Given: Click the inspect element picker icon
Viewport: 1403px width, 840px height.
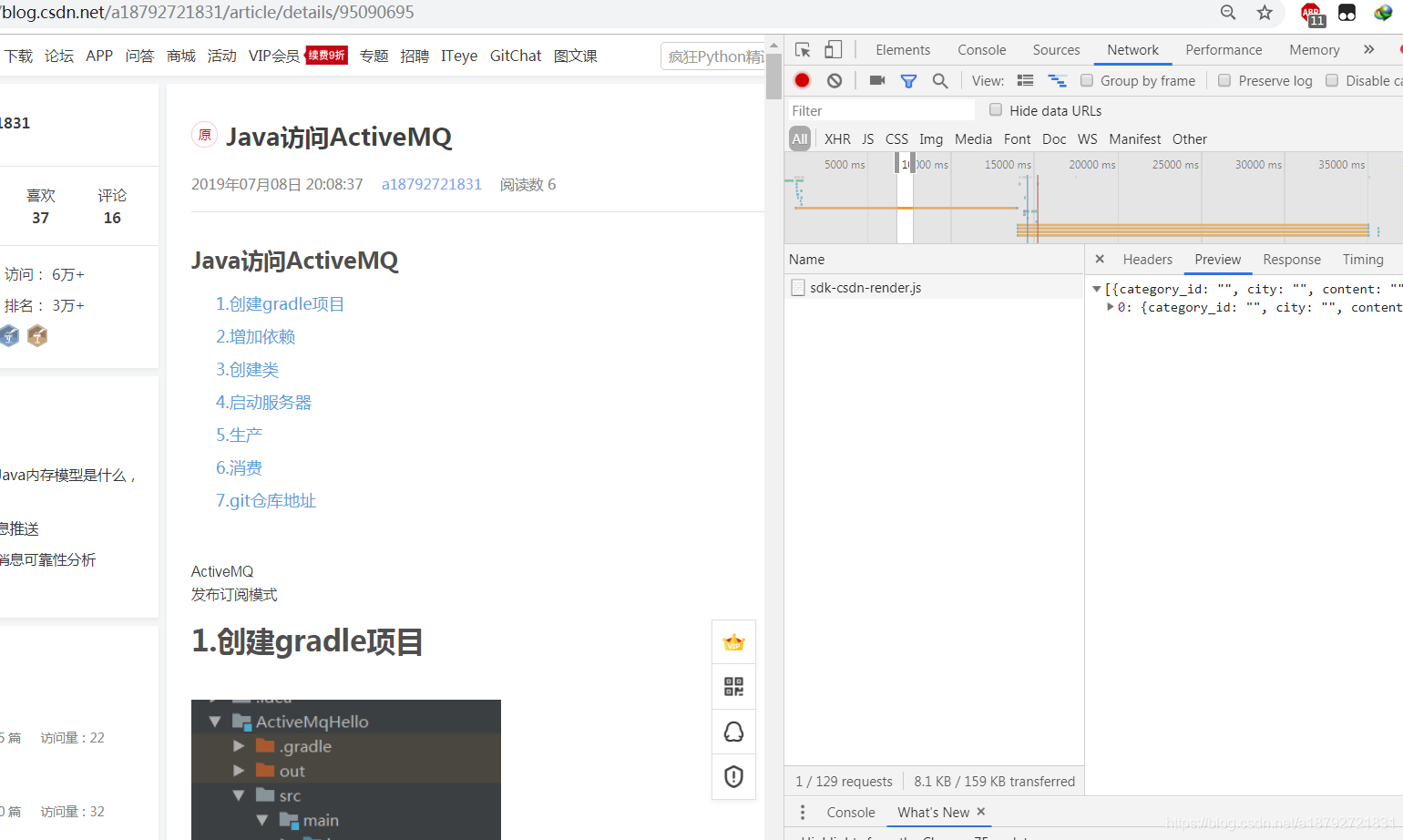Looking at the screenshot, I should pos(803,50).
